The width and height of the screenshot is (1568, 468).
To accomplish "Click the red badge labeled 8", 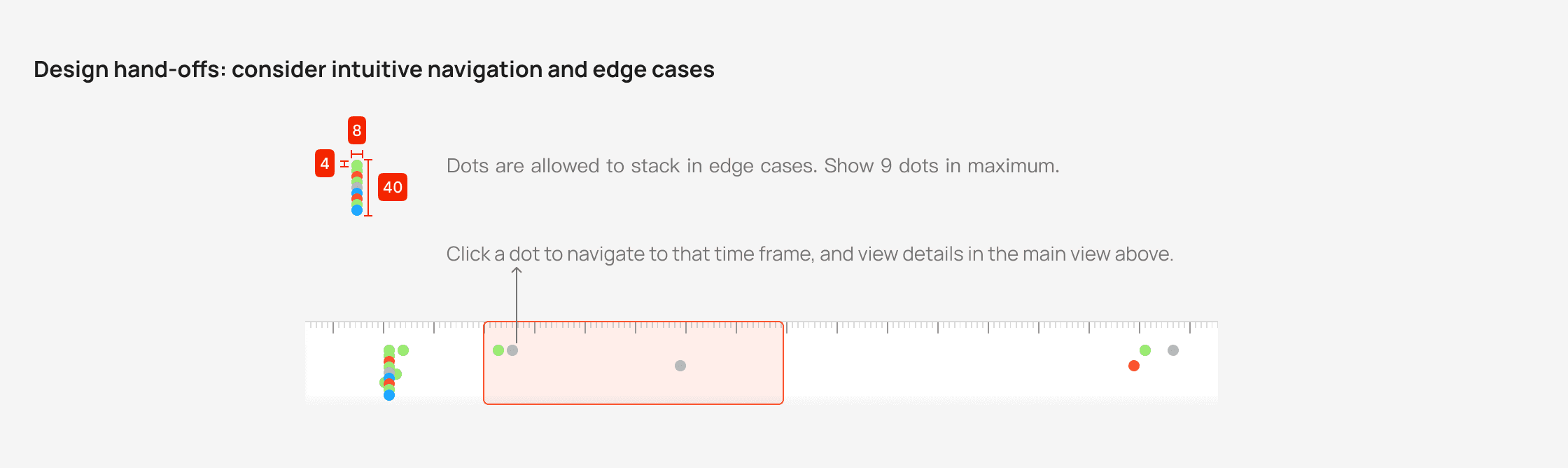I will click(357, 130).
